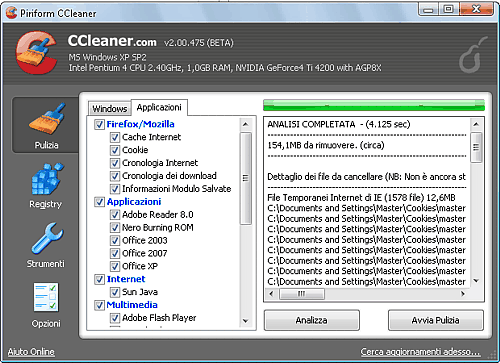Click the 154,1MB da rimuovere line
500x363 pixels.
point(326,145)
